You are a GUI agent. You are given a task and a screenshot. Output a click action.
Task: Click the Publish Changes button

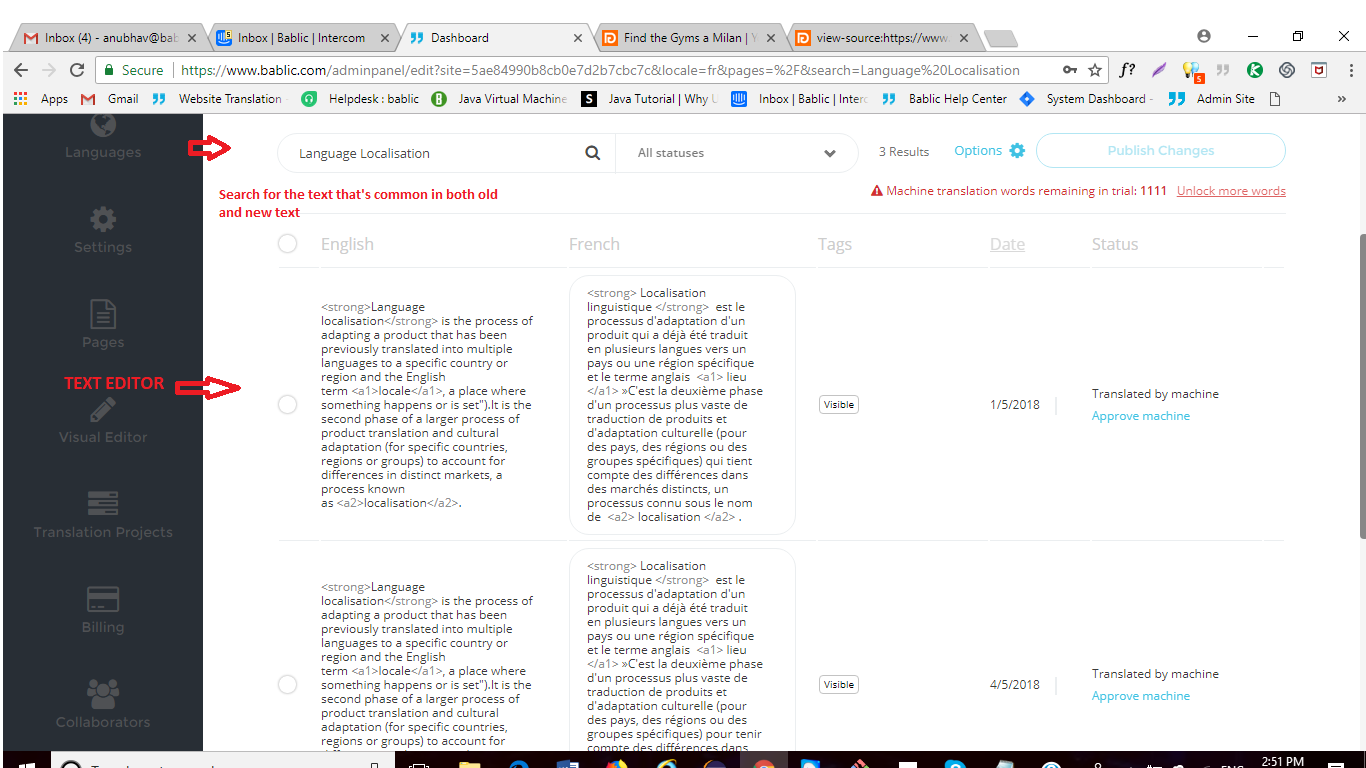click(1160, 151)
